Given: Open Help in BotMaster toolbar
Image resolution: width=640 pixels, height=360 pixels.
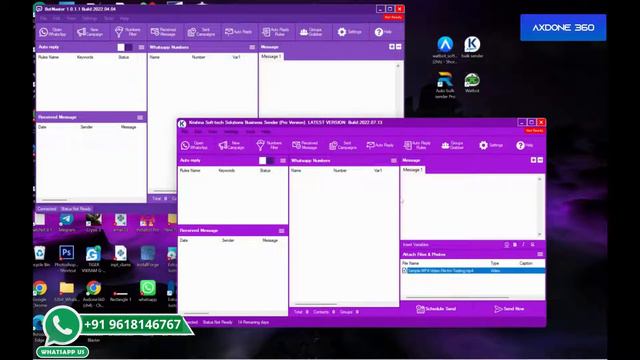Looking at the screenshot, I should (383, 31).
